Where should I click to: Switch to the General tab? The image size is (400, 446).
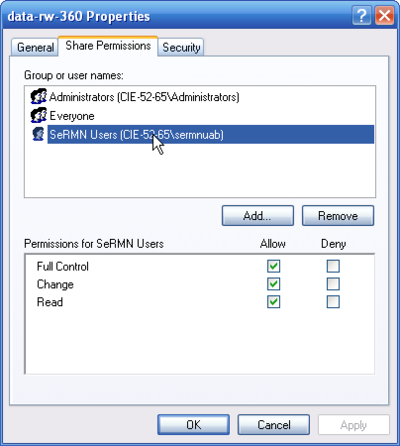[x=35, y=47]
